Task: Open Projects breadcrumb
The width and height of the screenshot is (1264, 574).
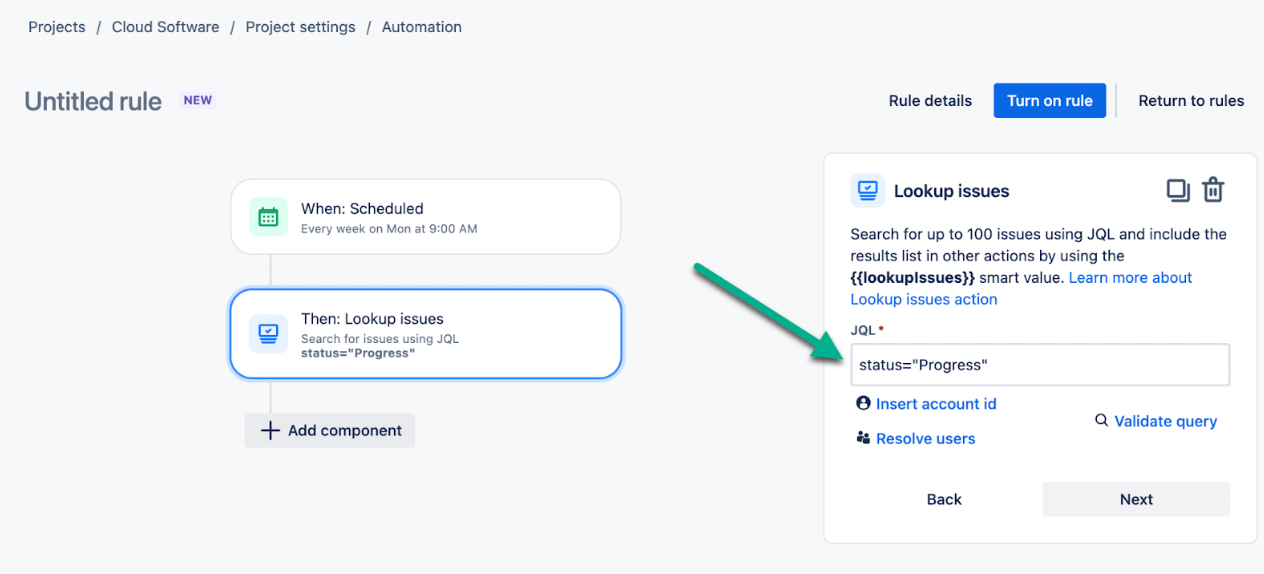Action: [57, 27]
